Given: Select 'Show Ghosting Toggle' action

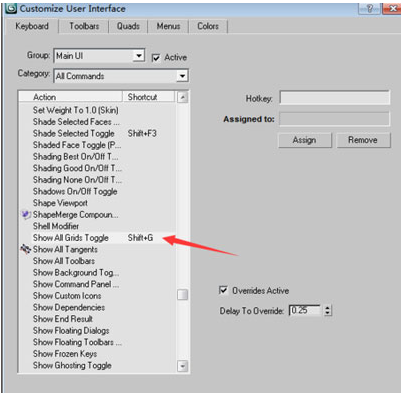Looking at the screenshot, I should (x=72, y=365).
